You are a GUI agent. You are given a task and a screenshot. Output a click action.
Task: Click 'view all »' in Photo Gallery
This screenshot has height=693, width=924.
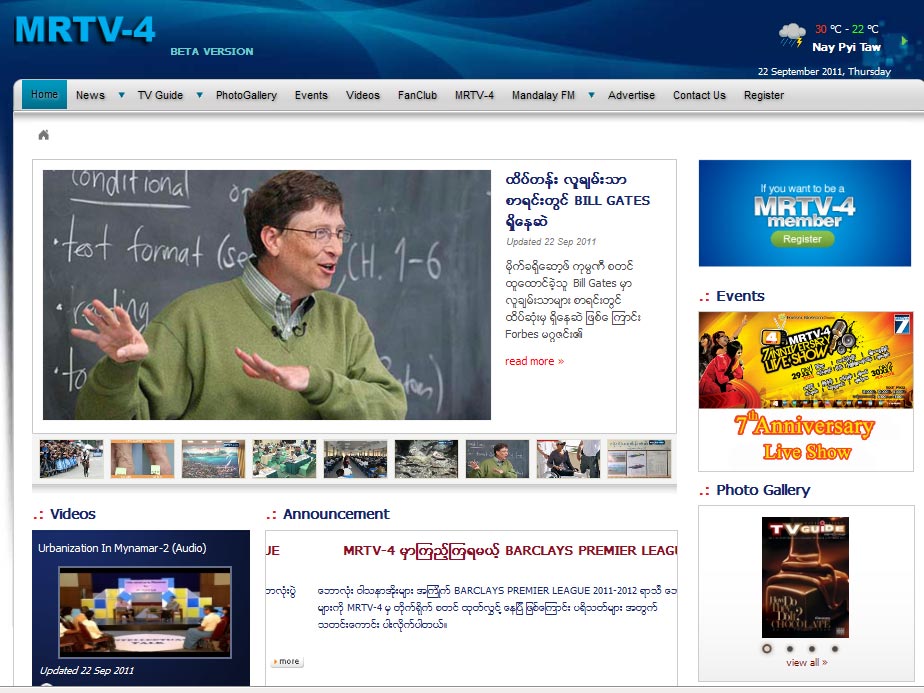point(806,662)
